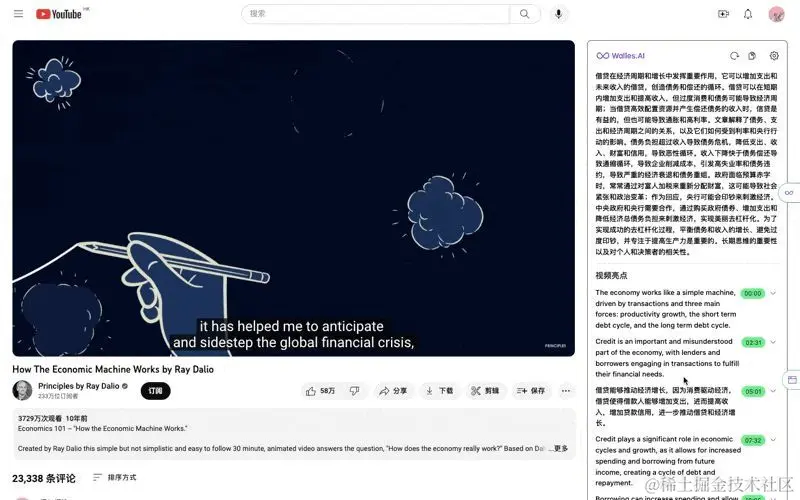Open Wallles.AI settings gear
800x500 pixels.
[x=774, y=56]
